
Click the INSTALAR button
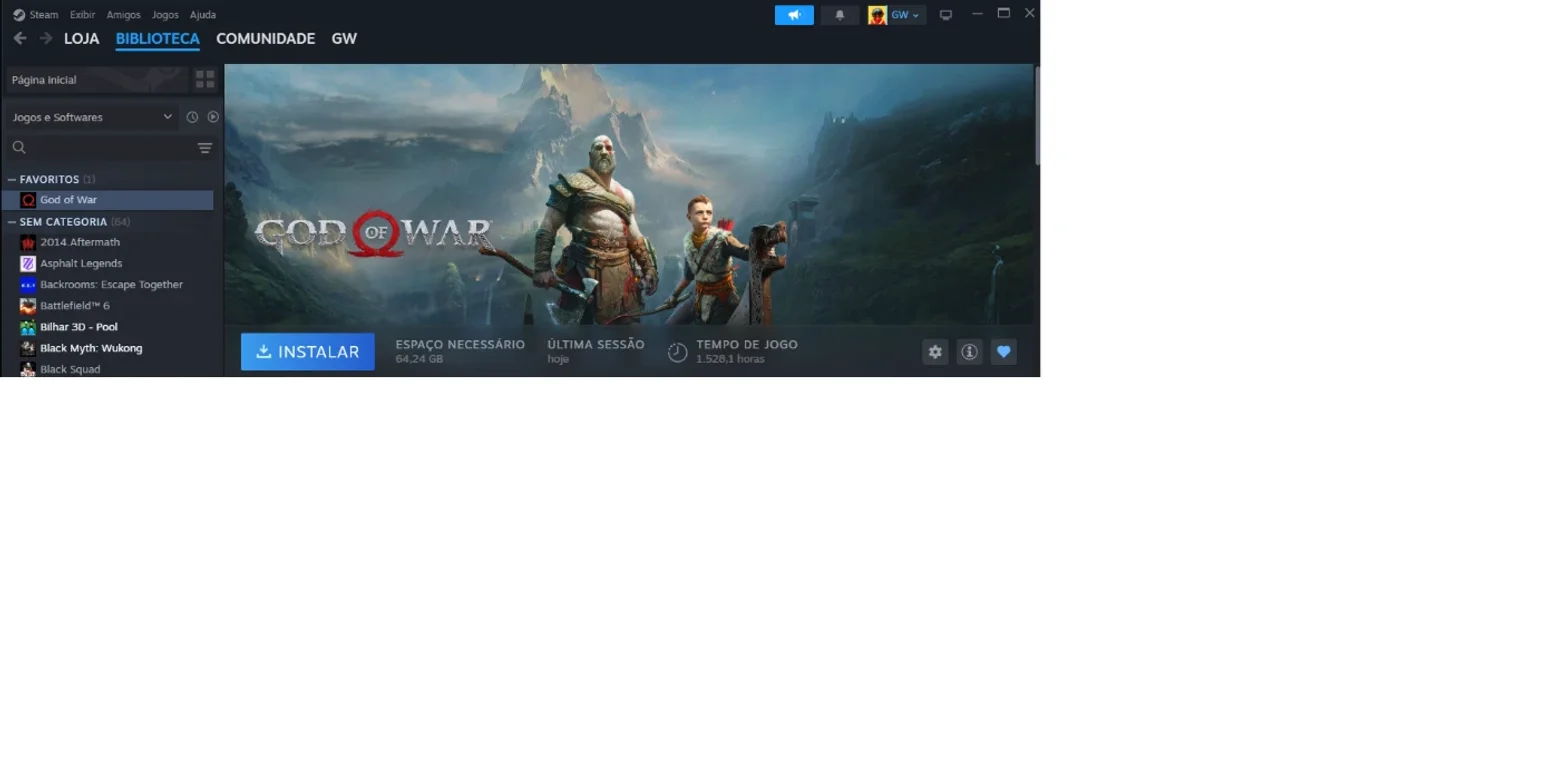308,352
